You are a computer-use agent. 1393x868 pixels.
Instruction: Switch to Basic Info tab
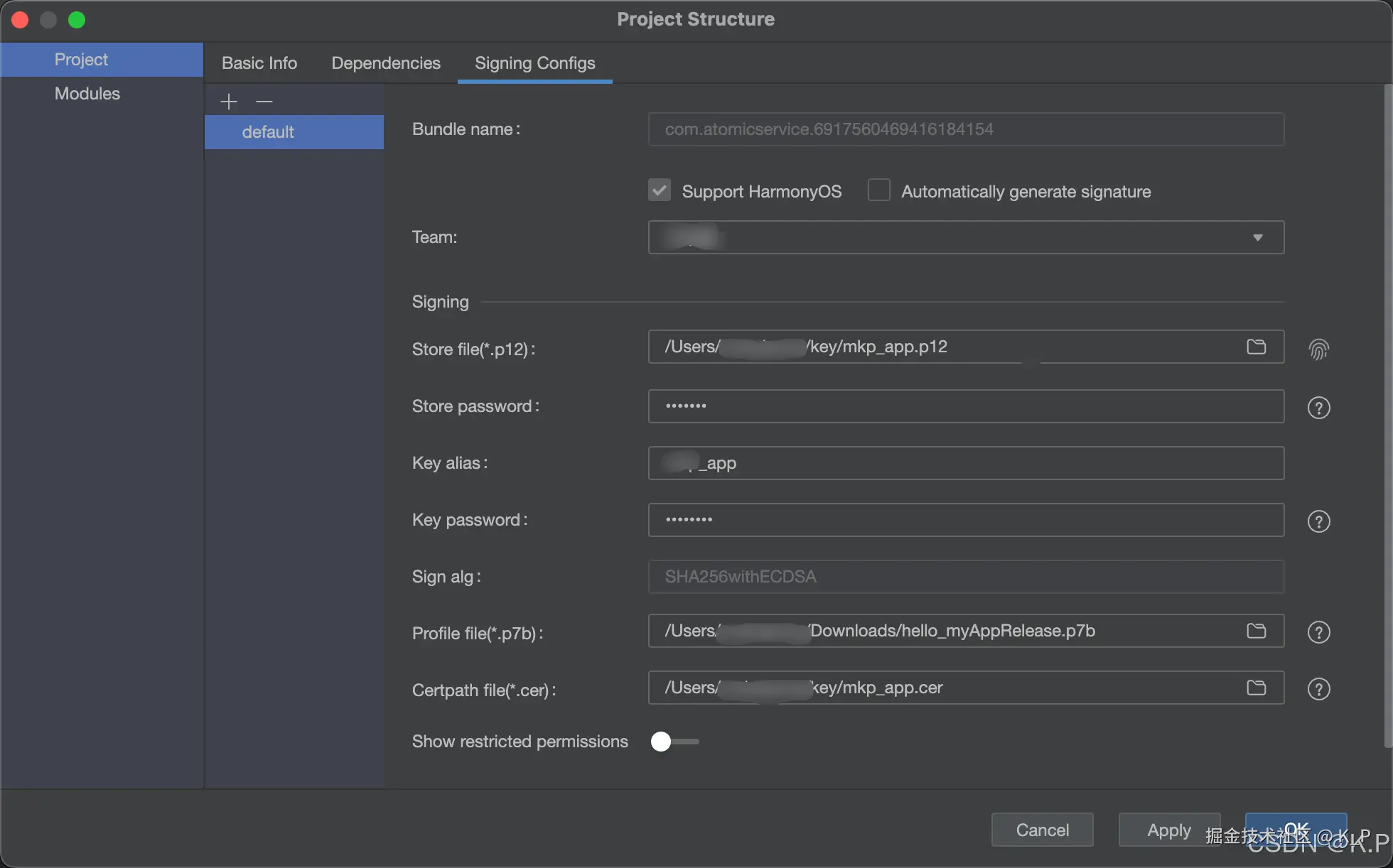pos(259,63)
